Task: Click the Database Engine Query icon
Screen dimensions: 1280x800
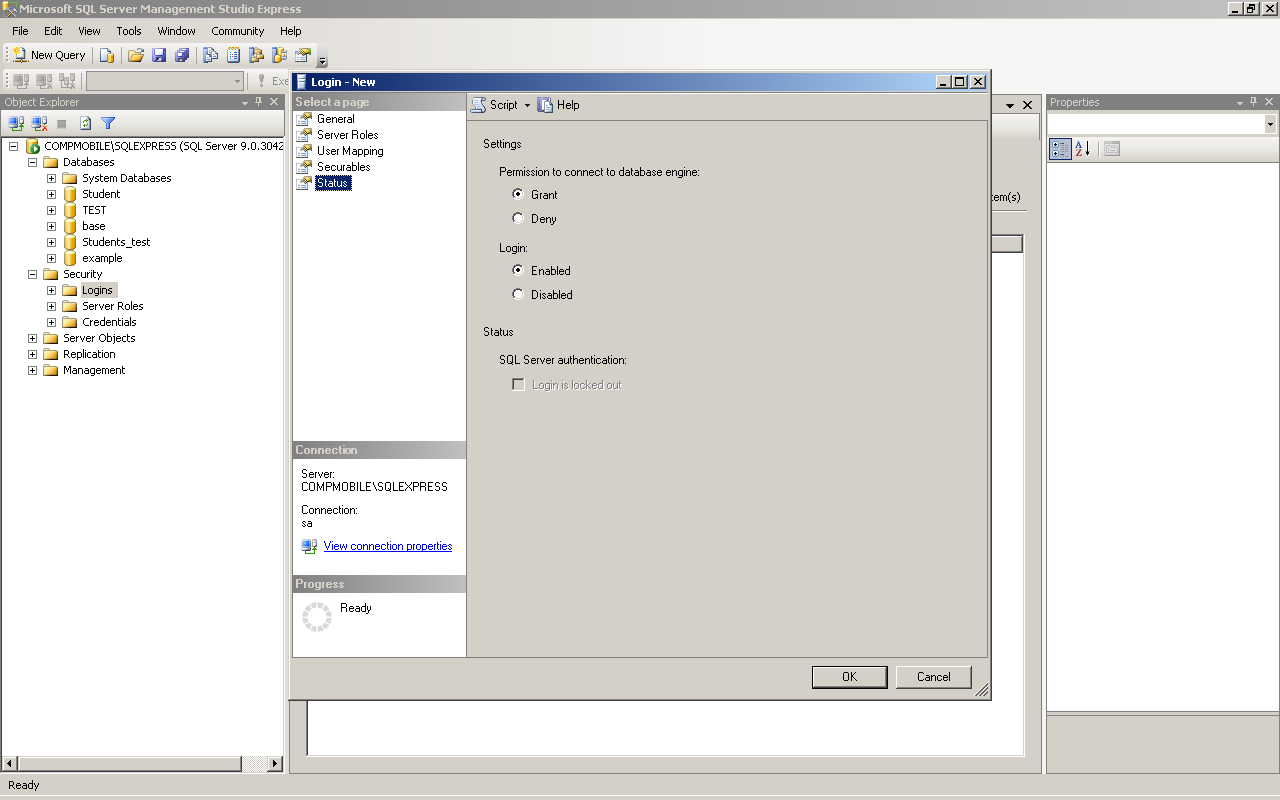Action: 107,55
